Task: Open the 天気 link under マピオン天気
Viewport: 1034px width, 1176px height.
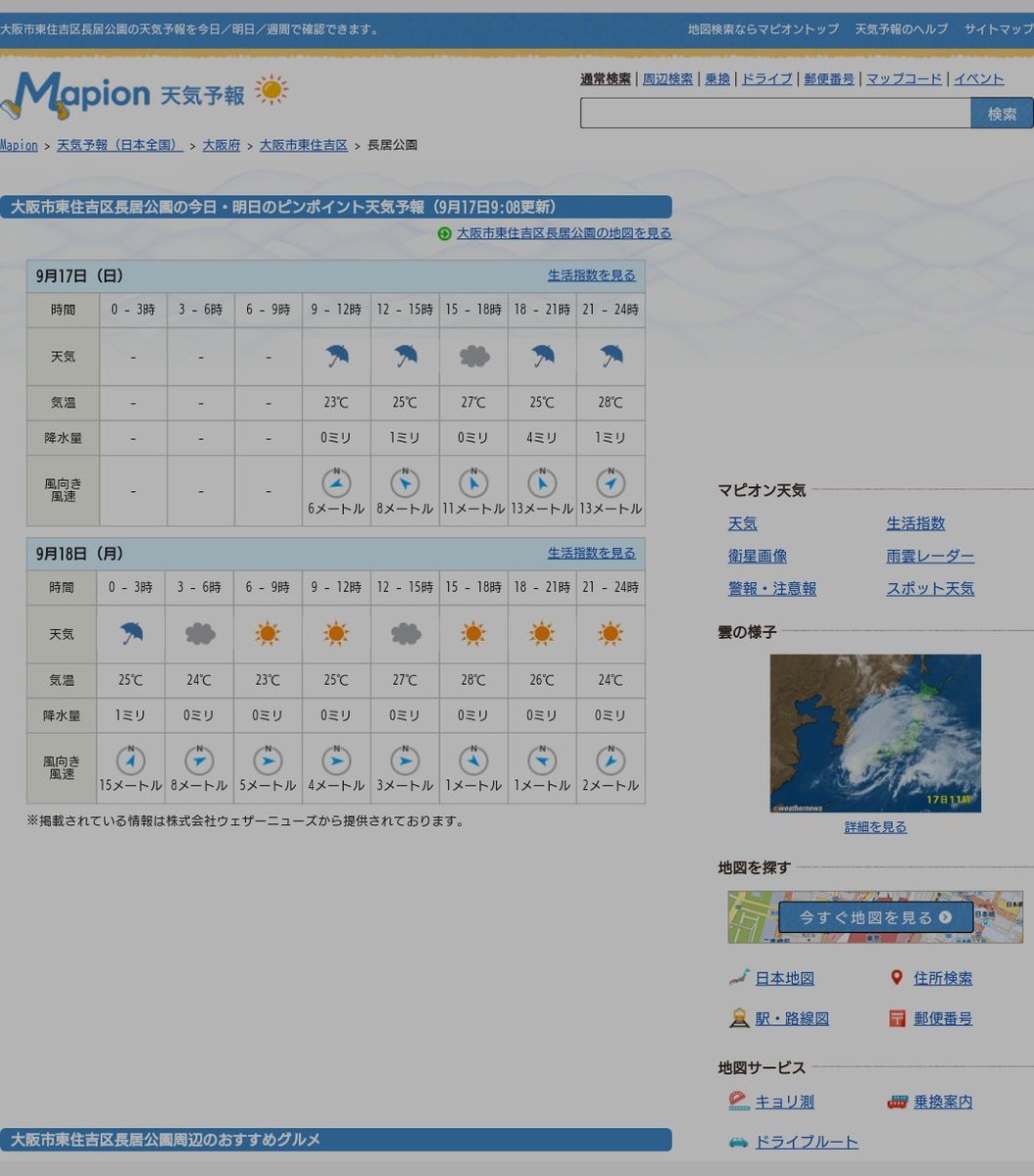Action: click(x=742, y=523)
